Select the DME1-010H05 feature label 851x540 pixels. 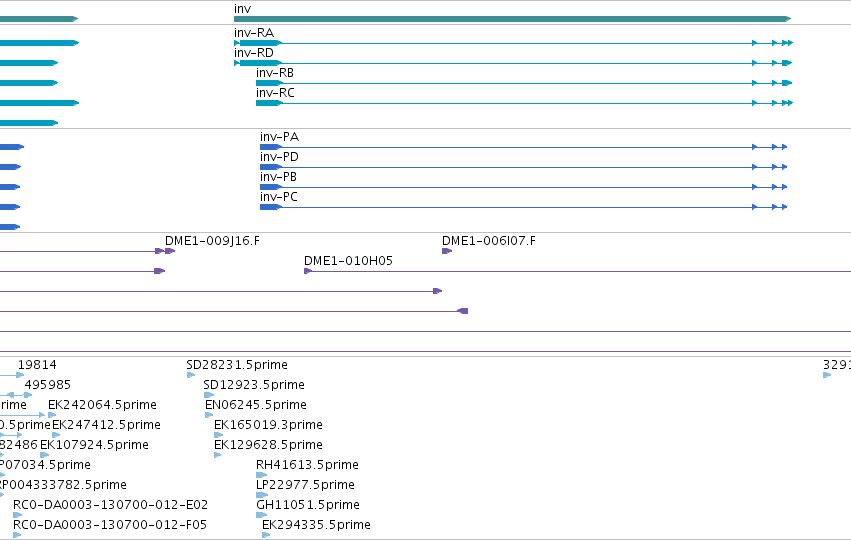pos(348,261)
